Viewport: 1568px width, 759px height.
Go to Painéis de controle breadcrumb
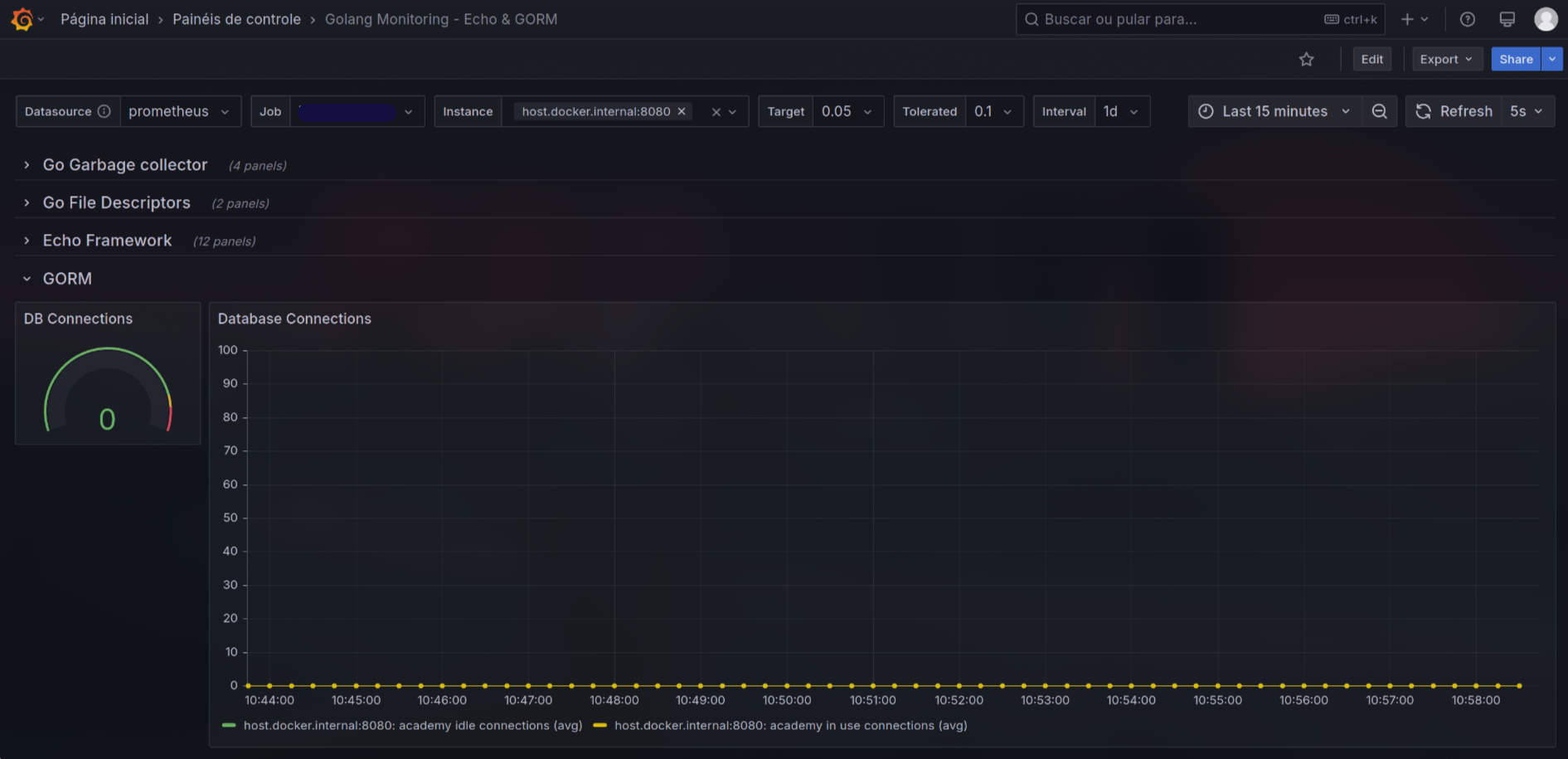(236, 19)
